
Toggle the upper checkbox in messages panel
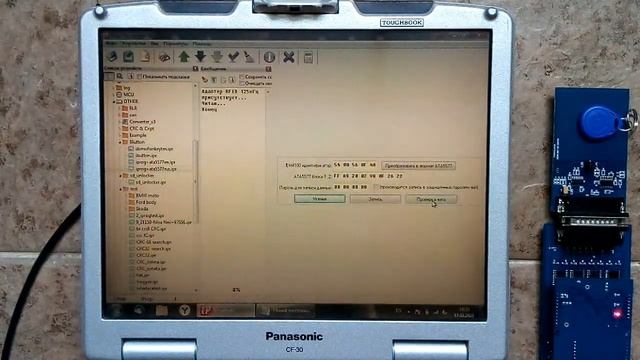click(x=242, y=76)
